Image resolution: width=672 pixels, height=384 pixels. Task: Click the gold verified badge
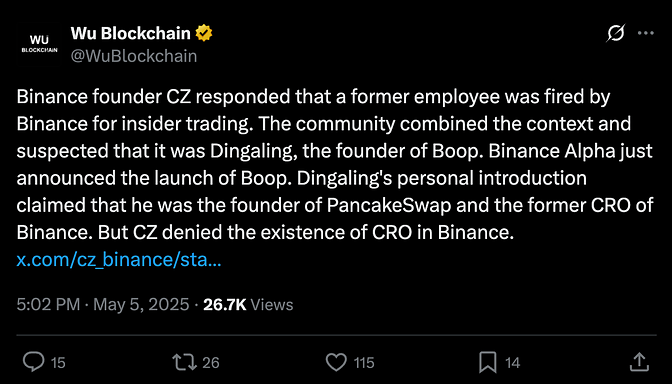(x=204, y=33)
